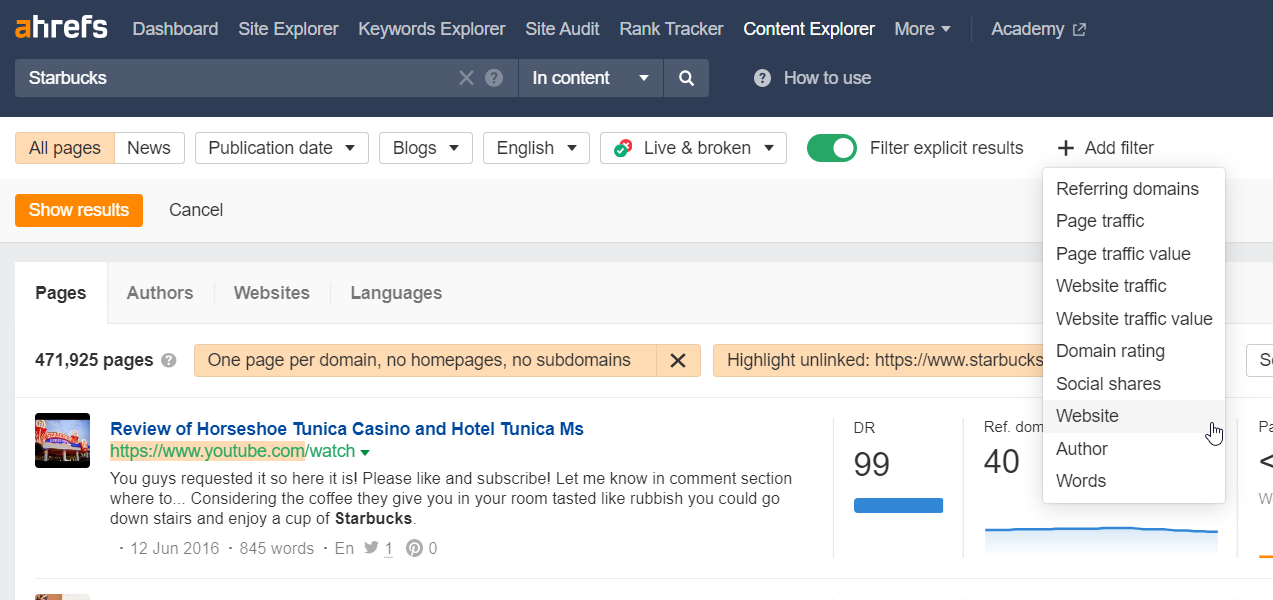The image size is (1273, 600).
Task: Open the Horseshoe Tunica video thumbnail
Action: click(62, 440)
